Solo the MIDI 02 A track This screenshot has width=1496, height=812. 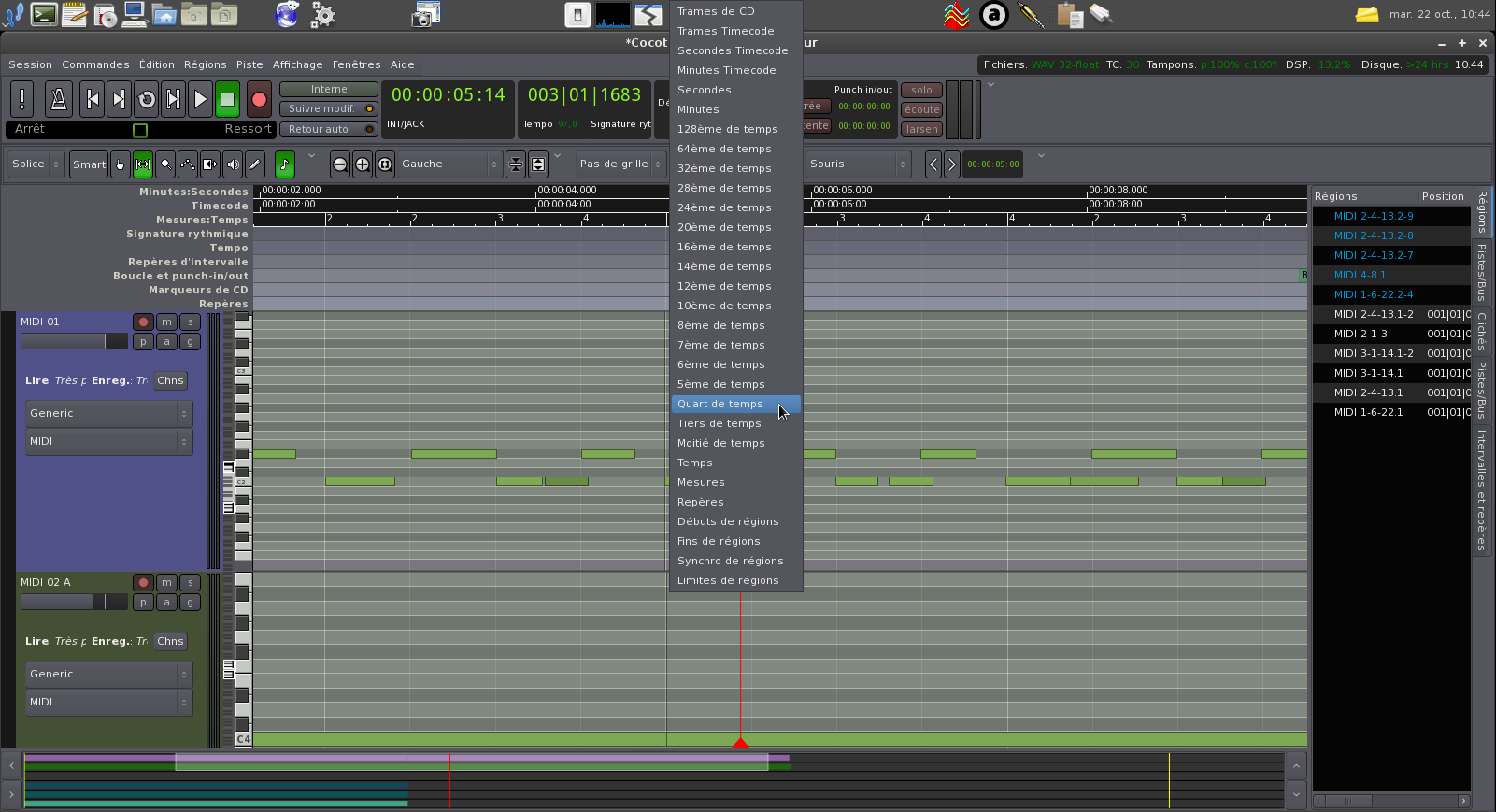[x=190, y=582]
